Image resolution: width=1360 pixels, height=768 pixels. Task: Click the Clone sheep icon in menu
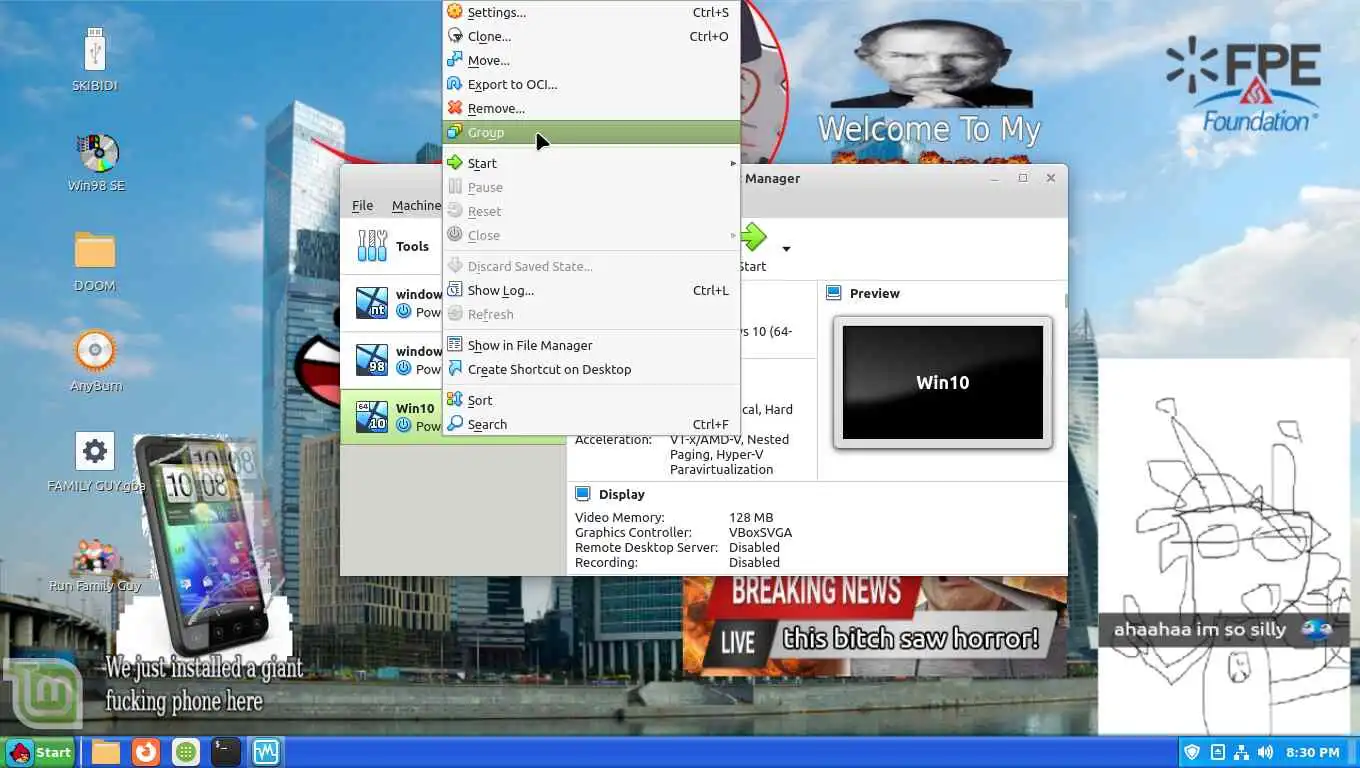[455, 36]
